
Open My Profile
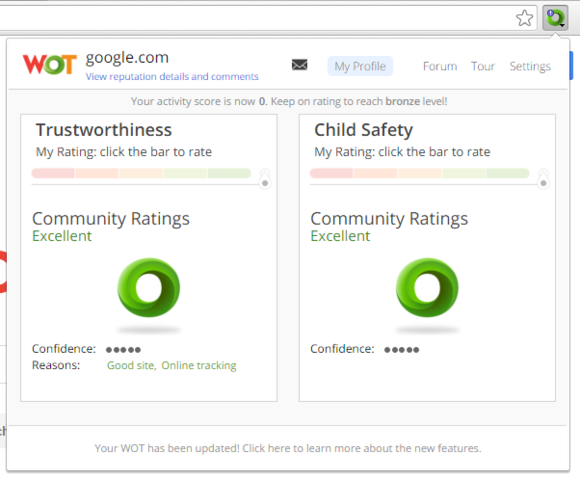tap(360, 66)
